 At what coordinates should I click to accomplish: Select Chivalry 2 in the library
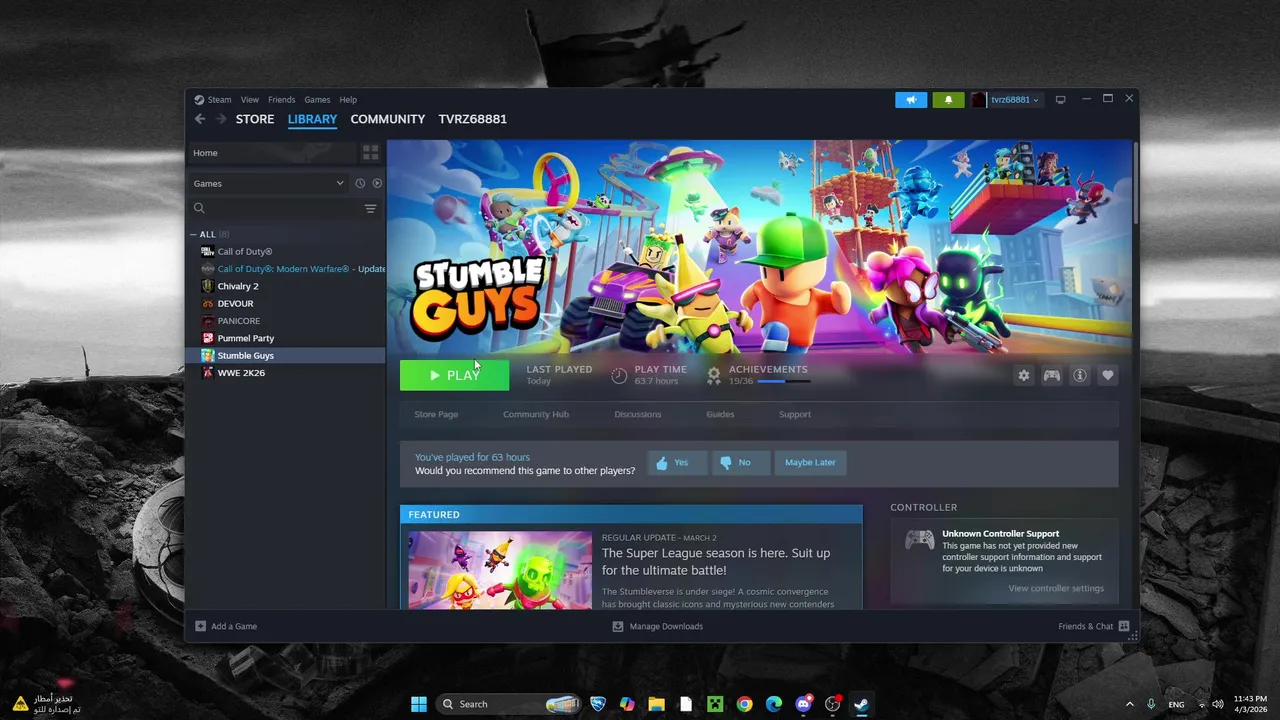coord(238,286)
